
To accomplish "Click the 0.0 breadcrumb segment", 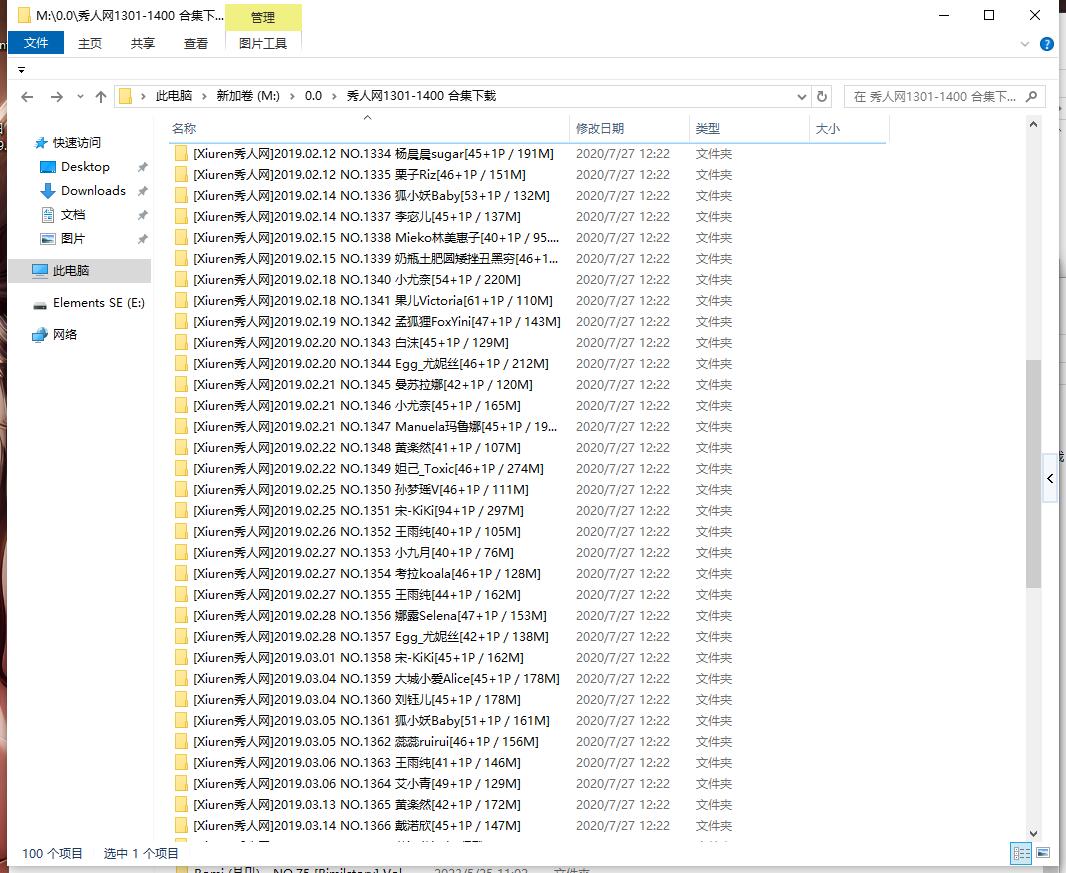I will coord(313,96).
